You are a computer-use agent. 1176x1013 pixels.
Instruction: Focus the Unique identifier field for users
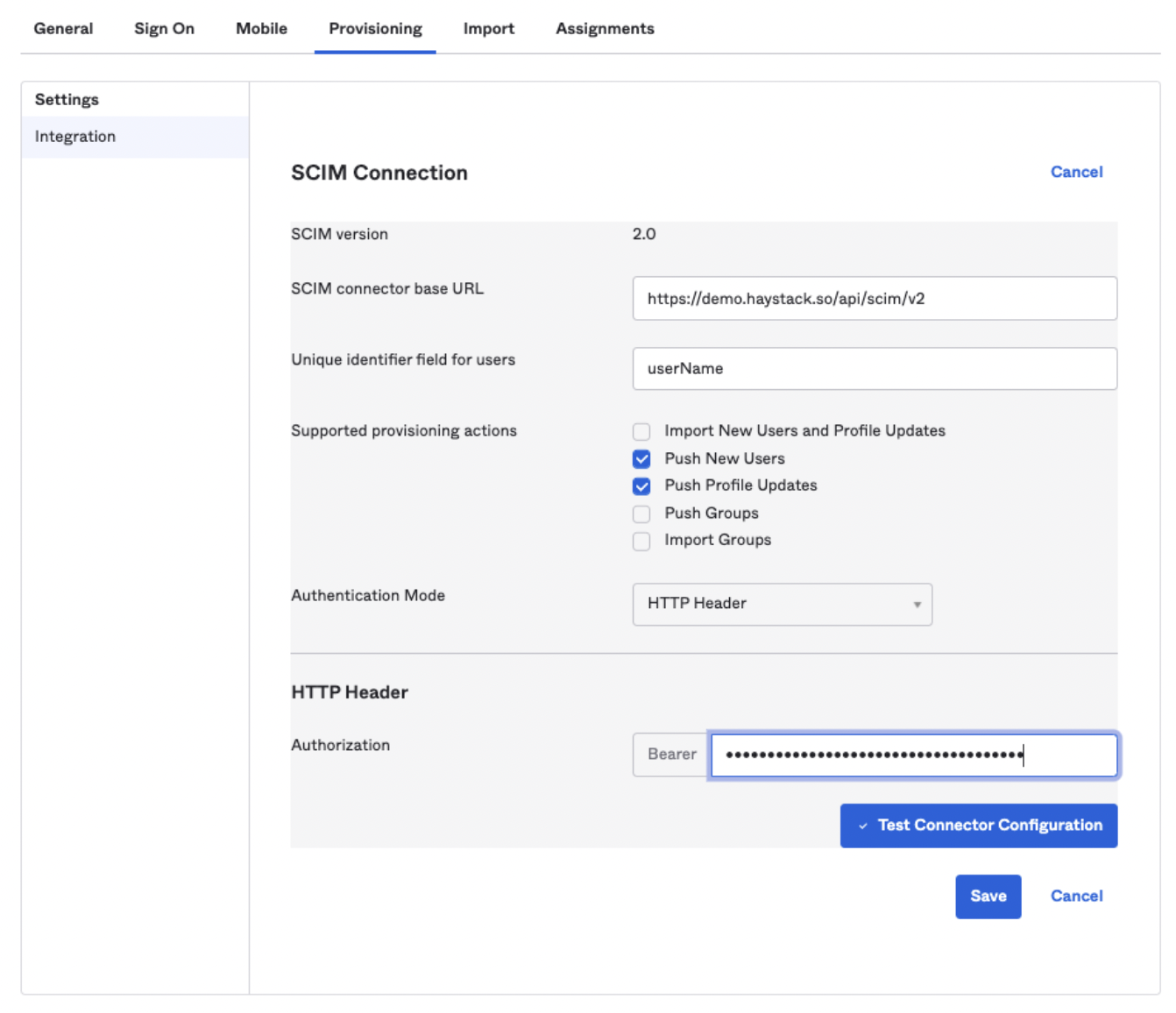tap(874, 369)
